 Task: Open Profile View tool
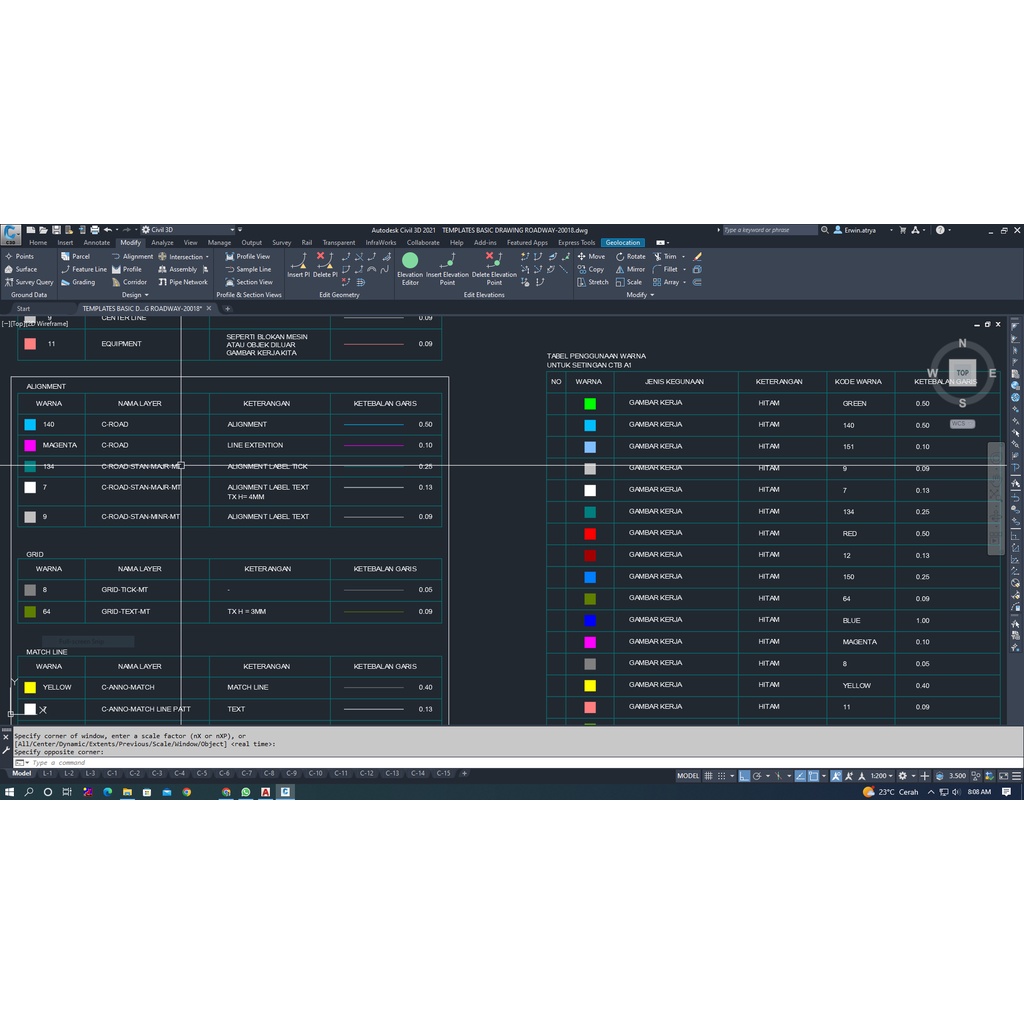coord(248,257)
